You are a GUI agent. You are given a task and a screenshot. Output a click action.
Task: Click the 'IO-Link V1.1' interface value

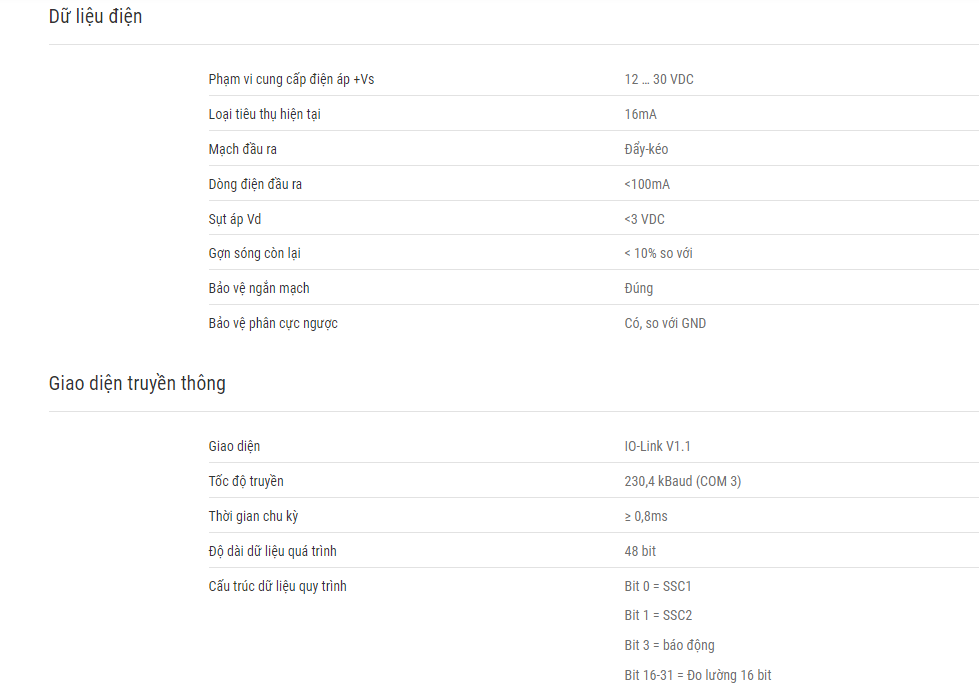[x=657, y=446]
